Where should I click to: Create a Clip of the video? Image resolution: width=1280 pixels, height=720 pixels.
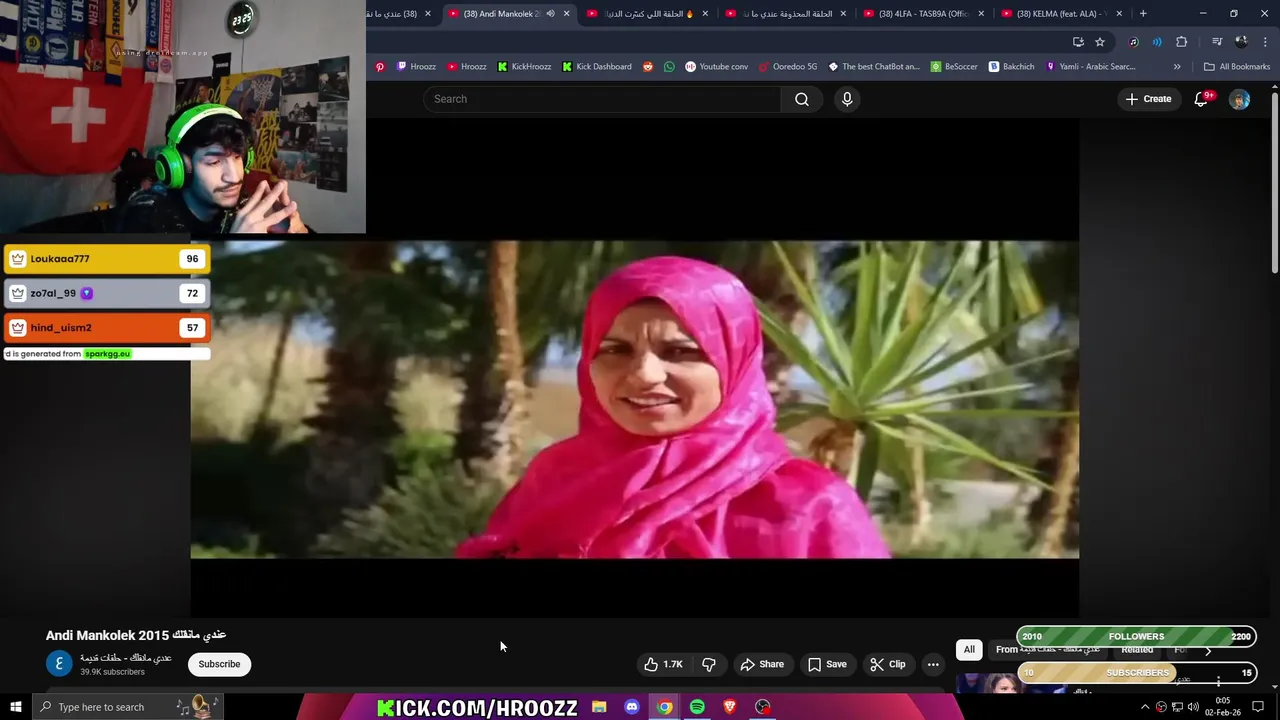tap(888, 664)
